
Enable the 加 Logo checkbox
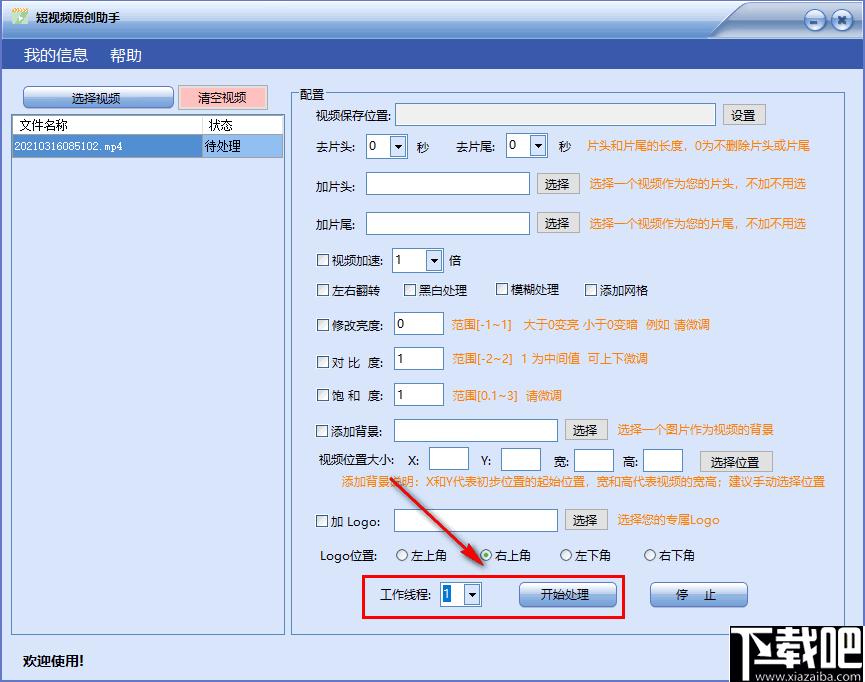tap(322, 521)
